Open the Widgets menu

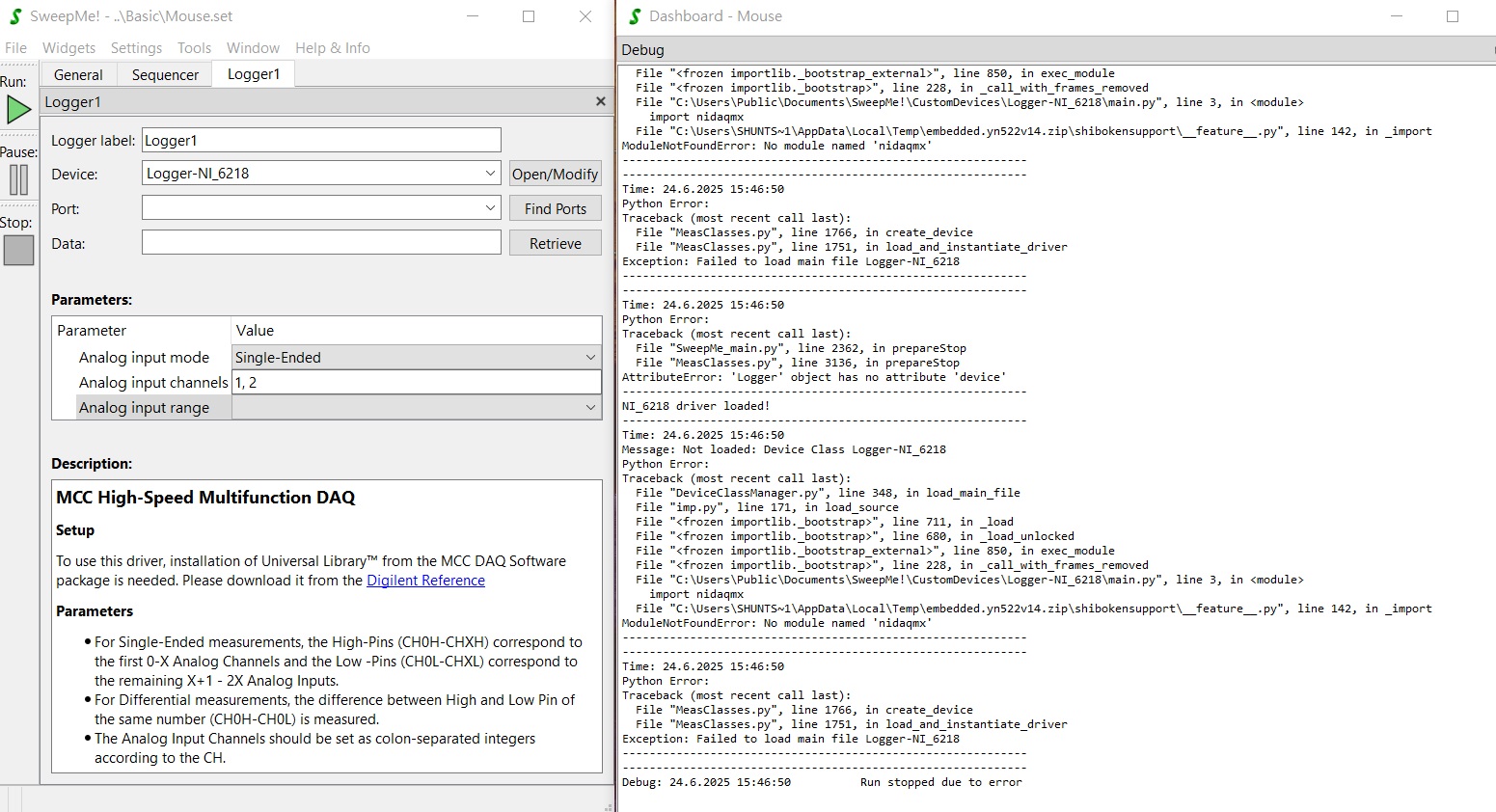pyautogui.click(x=68, y=48)
